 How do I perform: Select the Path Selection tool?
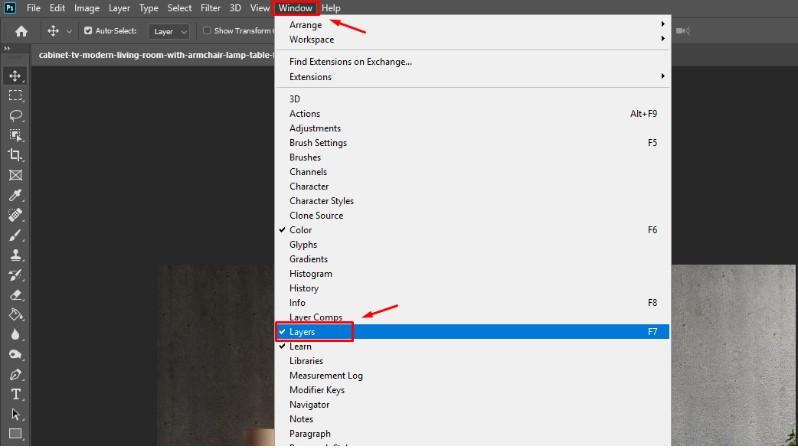click(x=15, y=414)
